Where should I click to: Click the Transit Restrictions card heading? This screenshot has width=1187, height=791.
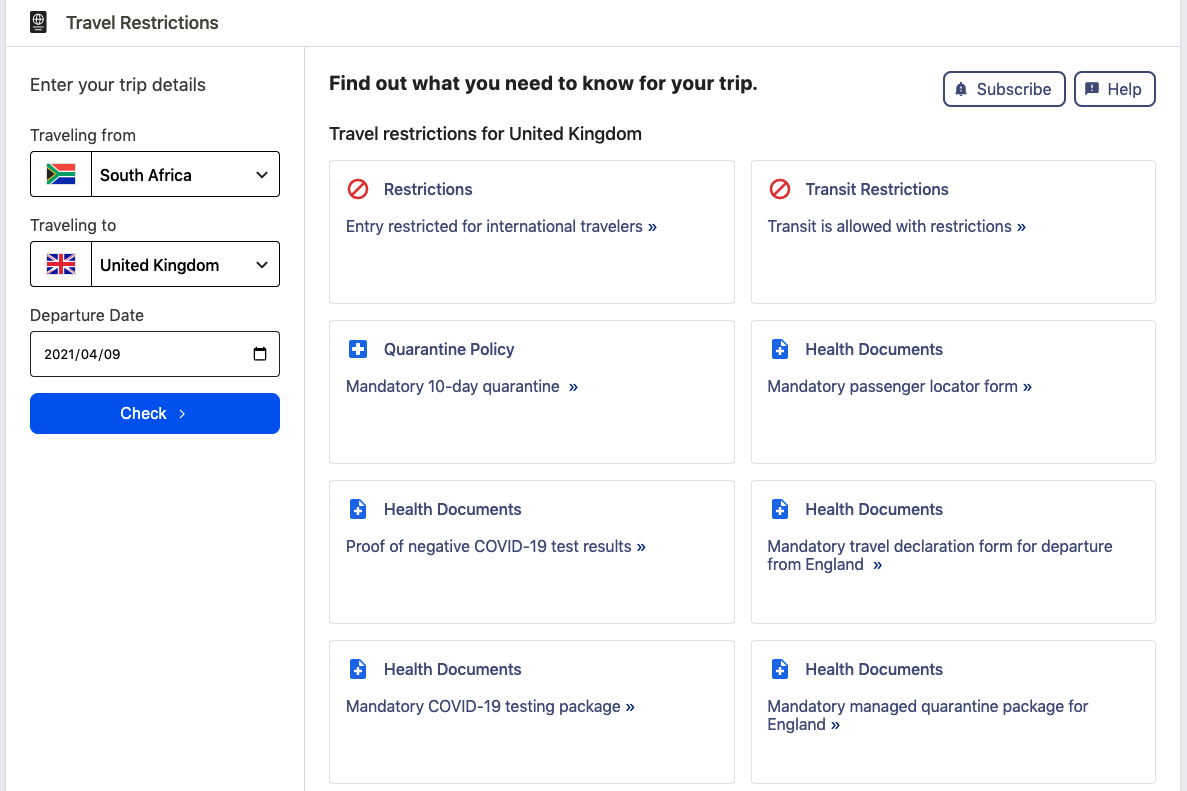tap(877, 189)
